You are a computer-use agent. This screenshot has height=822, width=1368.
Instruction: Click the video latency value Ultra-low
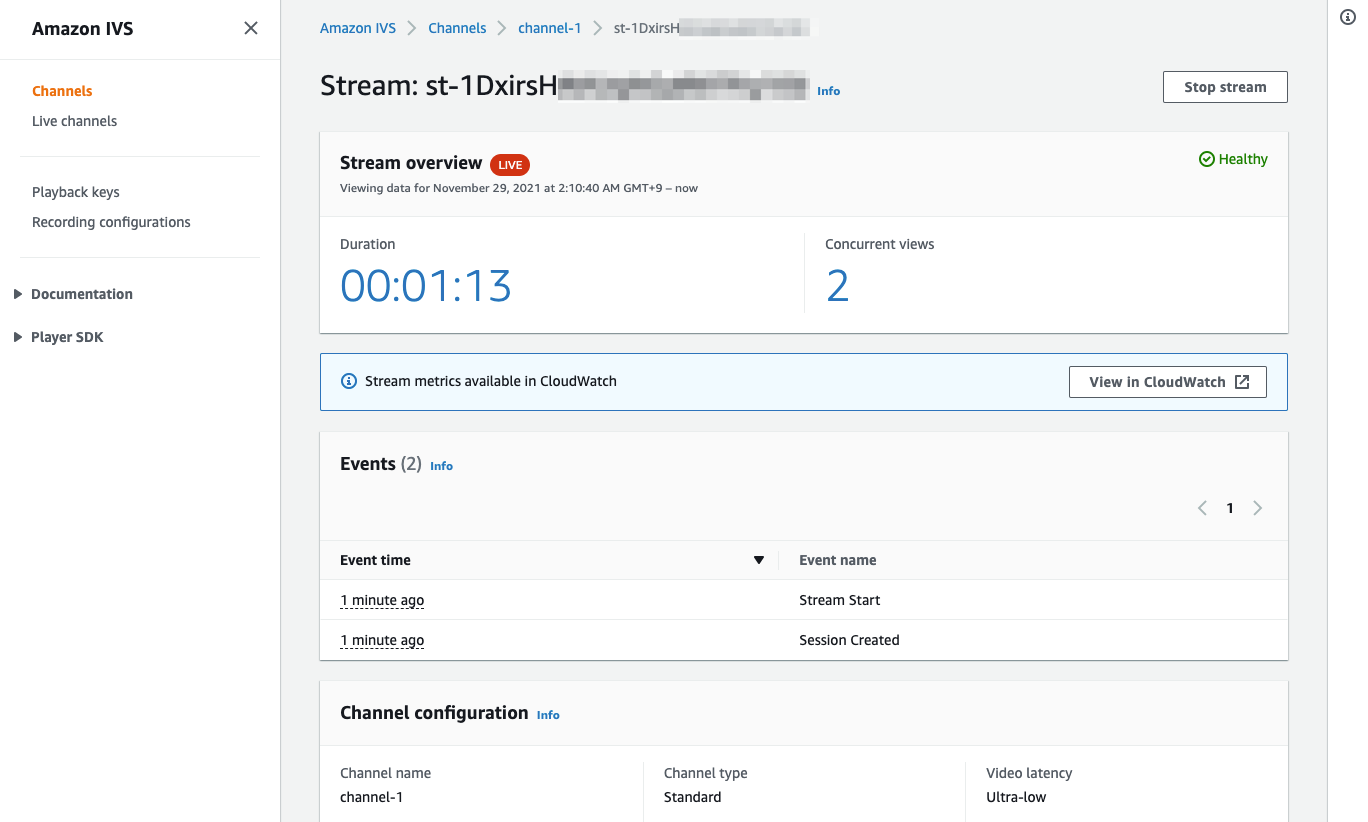pos(1016,797)
